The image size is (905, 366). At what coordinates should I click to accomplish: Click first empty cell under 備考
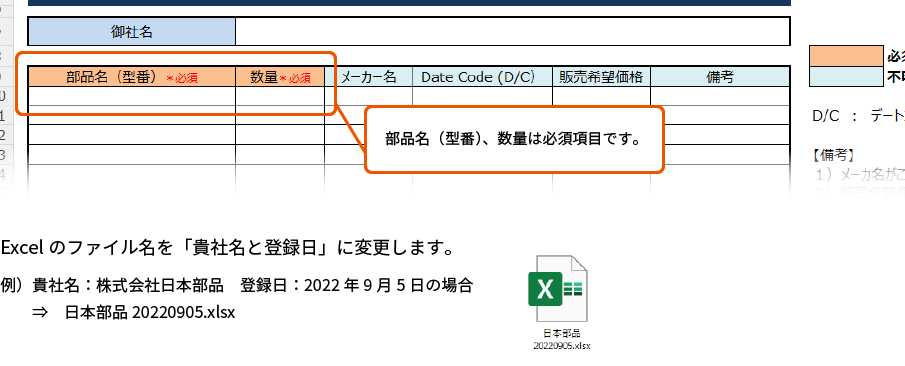pyautogui.click(x=720, y=96)
